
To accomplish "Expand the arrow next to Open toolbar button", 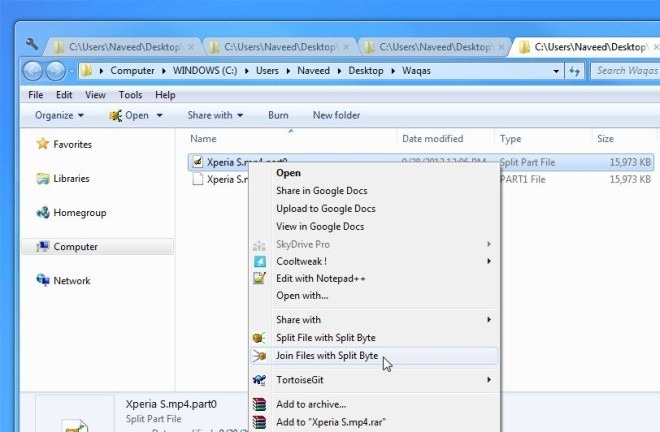I will coord(160,115).
